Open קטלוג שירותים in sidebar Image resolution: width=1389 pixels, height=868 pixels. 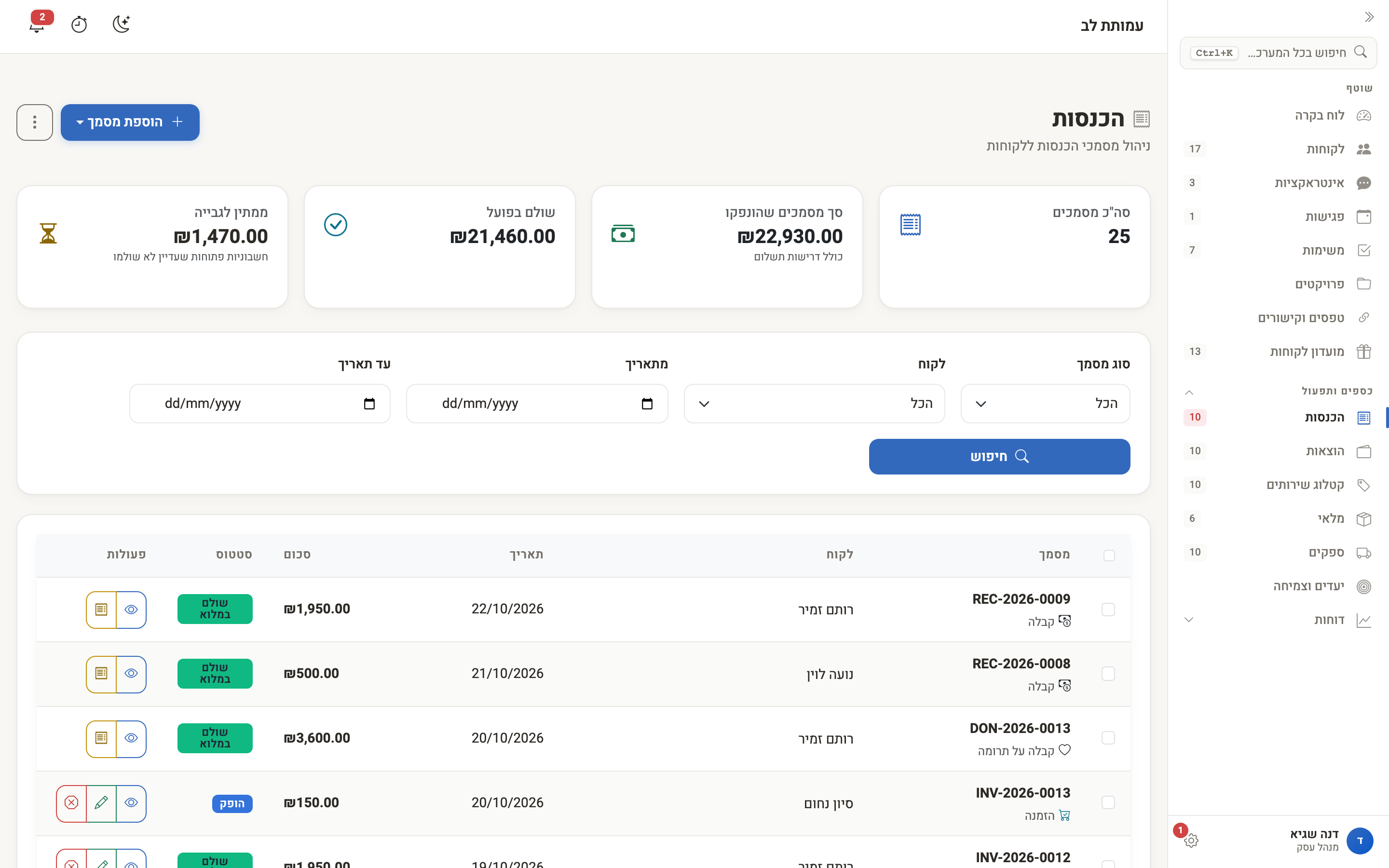[1278, 485]
